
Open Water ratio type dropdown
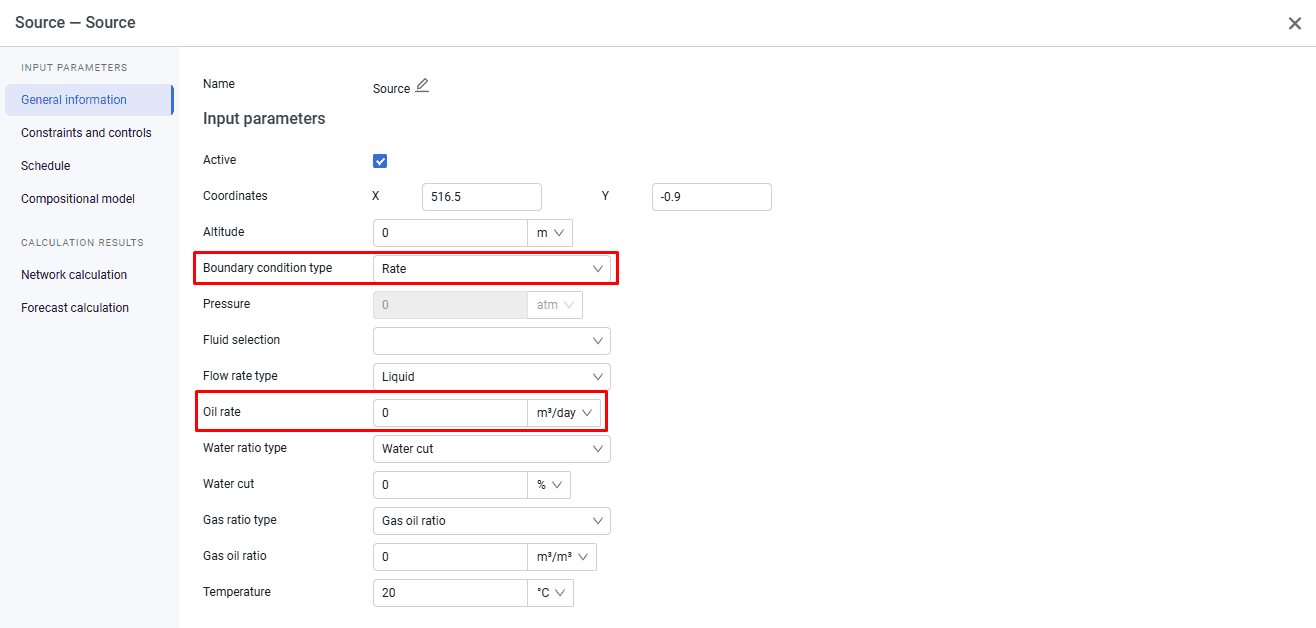point(491,449)
